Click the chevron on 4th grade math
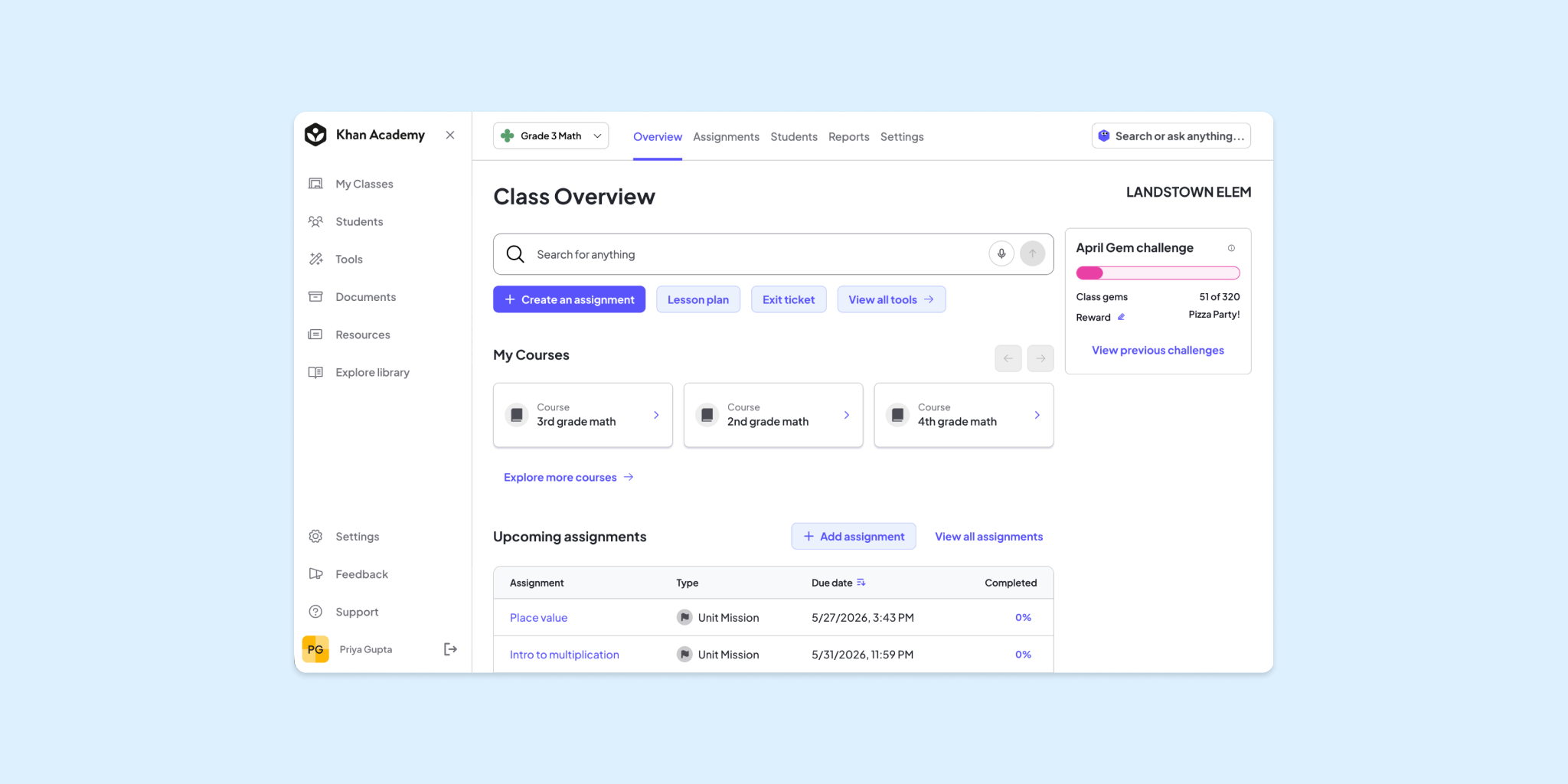Viewport: 1568px width, 784px height. (1037, 415)
